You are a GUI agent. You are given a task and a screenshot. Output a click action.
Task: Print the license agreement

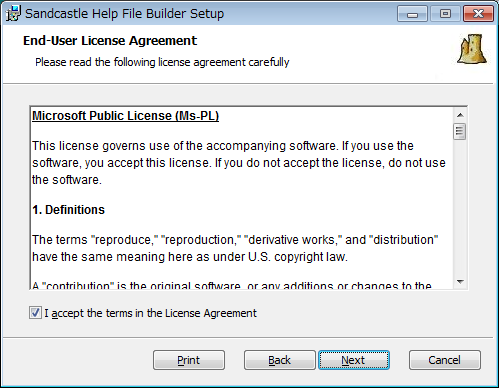coord(189,360)
